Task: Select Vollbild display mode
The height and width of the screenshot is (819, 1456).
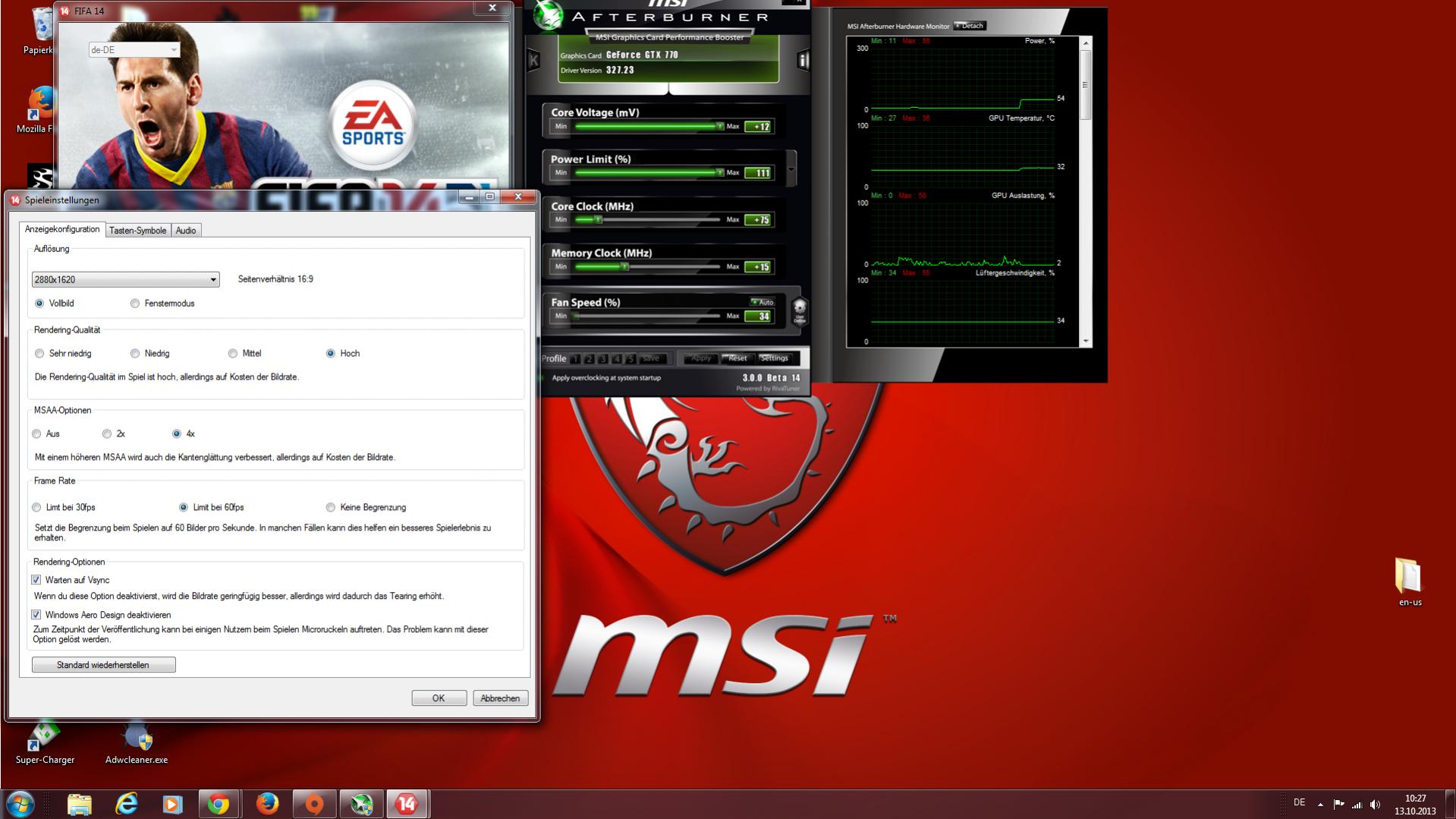Action: 39,304
